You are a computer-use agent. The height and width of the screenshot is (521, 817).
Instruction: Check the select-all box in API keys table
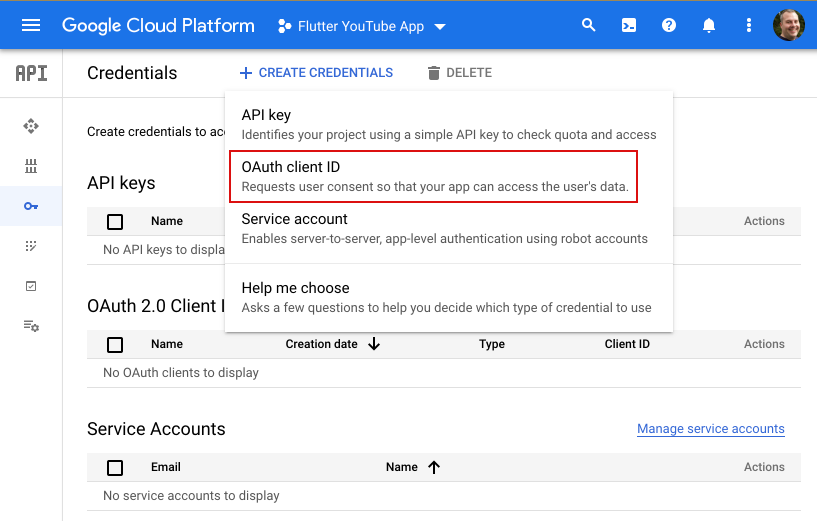click(115, 222)
